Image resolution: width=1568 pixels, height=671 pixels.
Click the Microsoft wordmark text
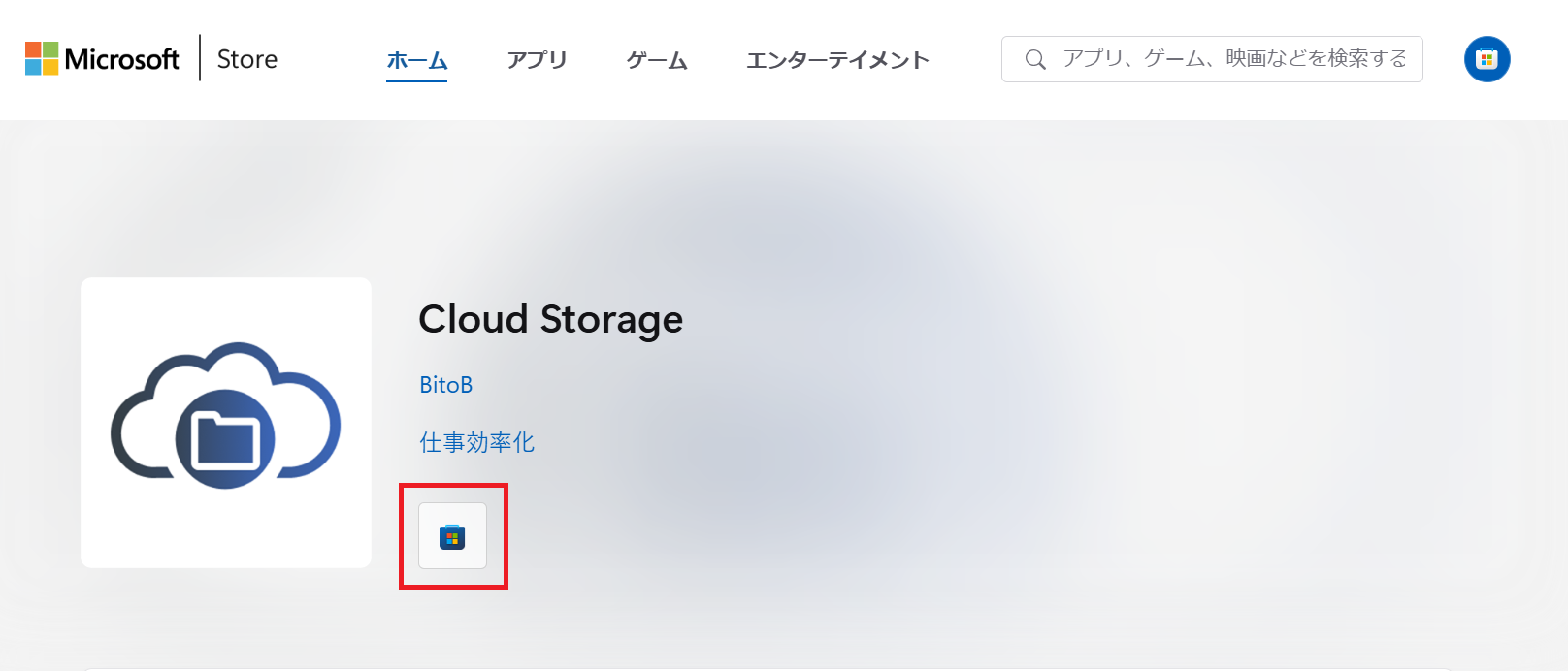[122, 59]
